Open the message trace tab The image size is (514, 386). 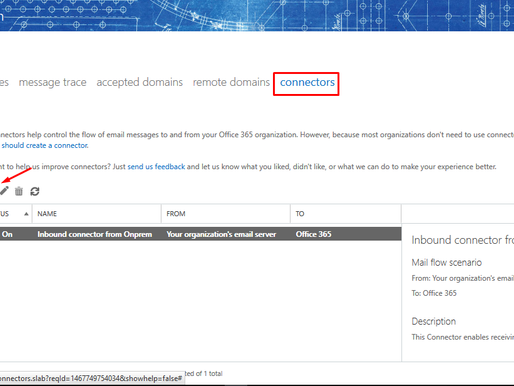point(53,82)
